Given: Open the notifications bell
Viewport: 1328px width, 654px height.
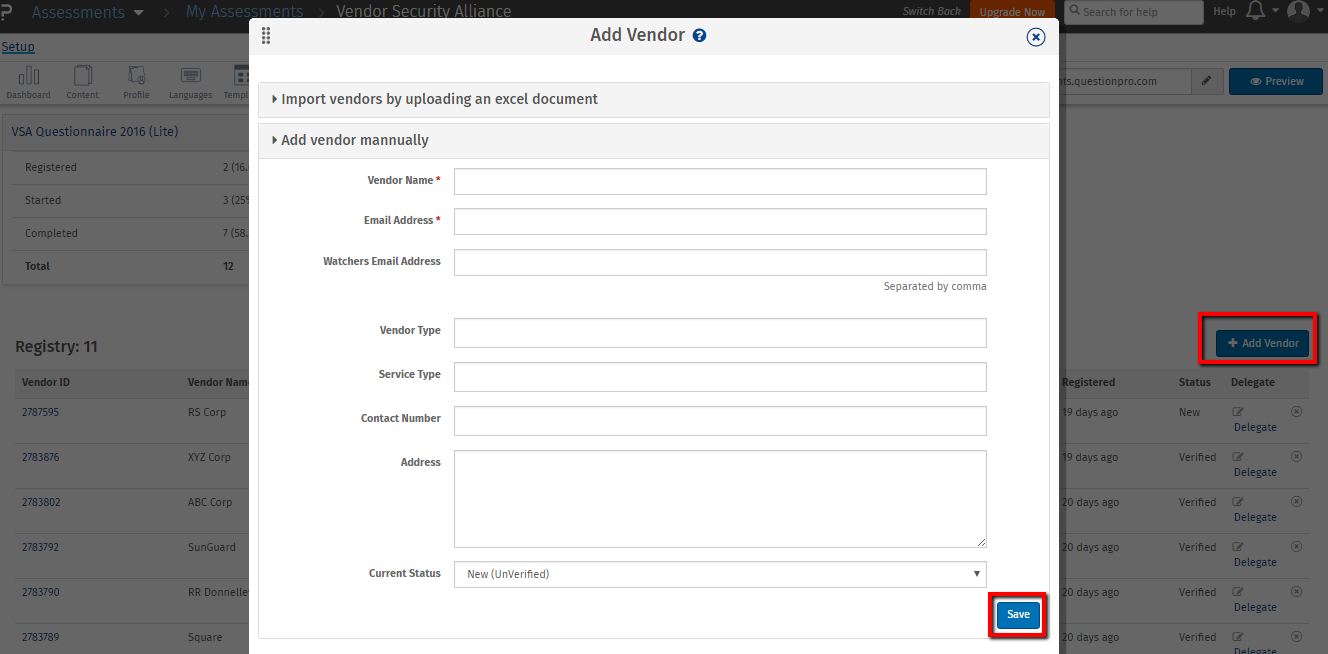Looking at the screenshot, I should tap(1257, 11).
